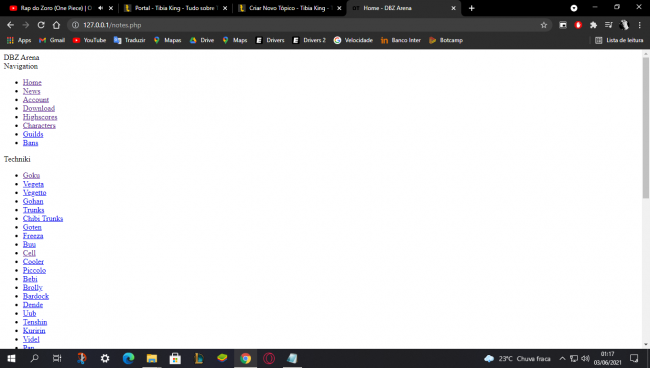Mute the Rap do Zoro tab audio
This screenshot has height=368, width=650.
pos(100,8)
